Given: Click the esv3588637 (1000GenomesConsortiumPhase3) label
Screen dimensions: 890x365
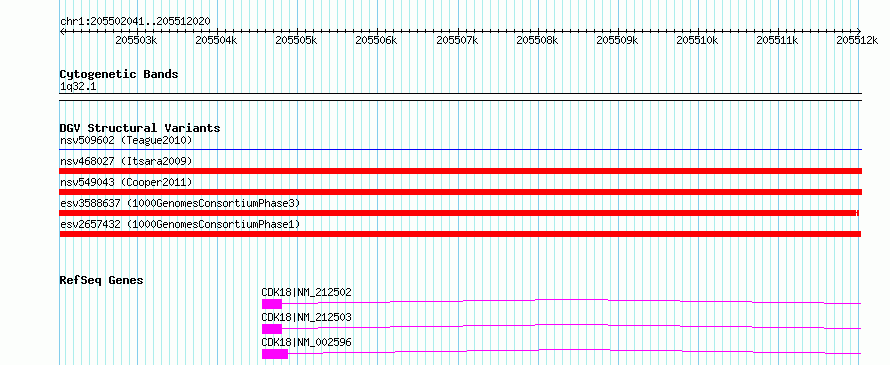Looking at the screenshot, I should tap(180, 203).
